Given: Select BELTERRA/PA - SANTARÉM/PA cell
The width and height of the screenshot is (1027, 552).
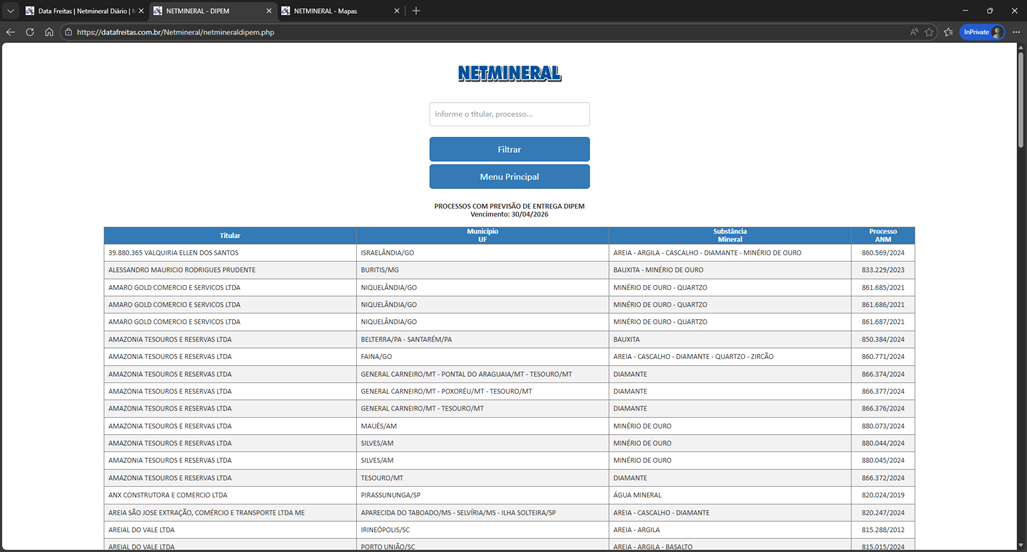Looking at the screenshot, I should click(x=483, y=339).
